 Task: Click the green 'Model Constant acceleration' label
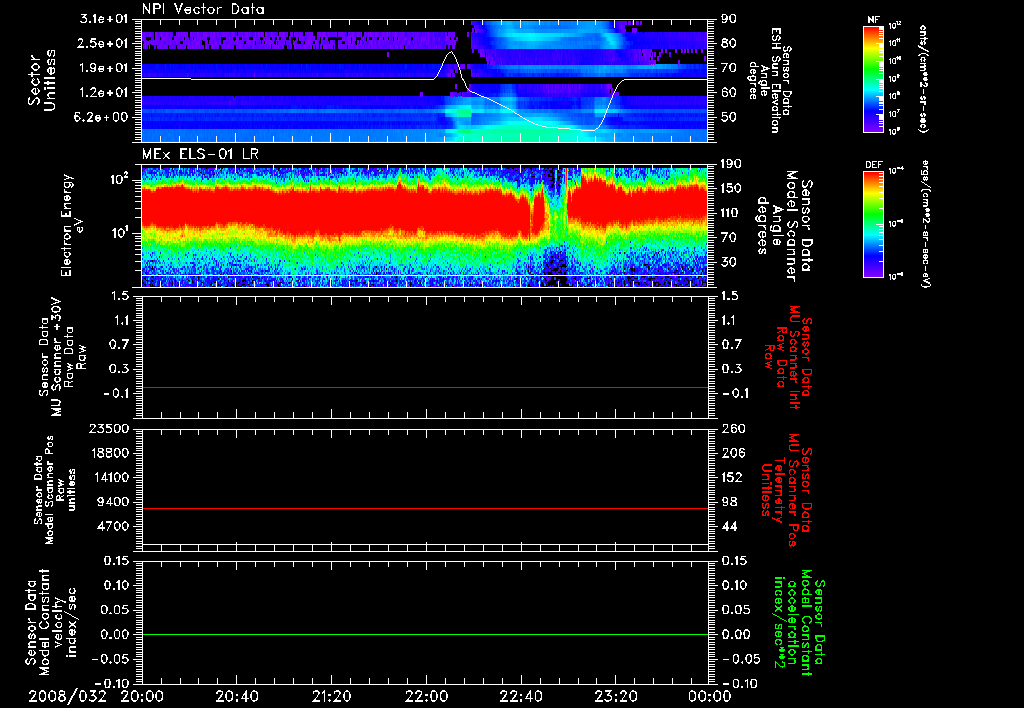click(799, 622)
